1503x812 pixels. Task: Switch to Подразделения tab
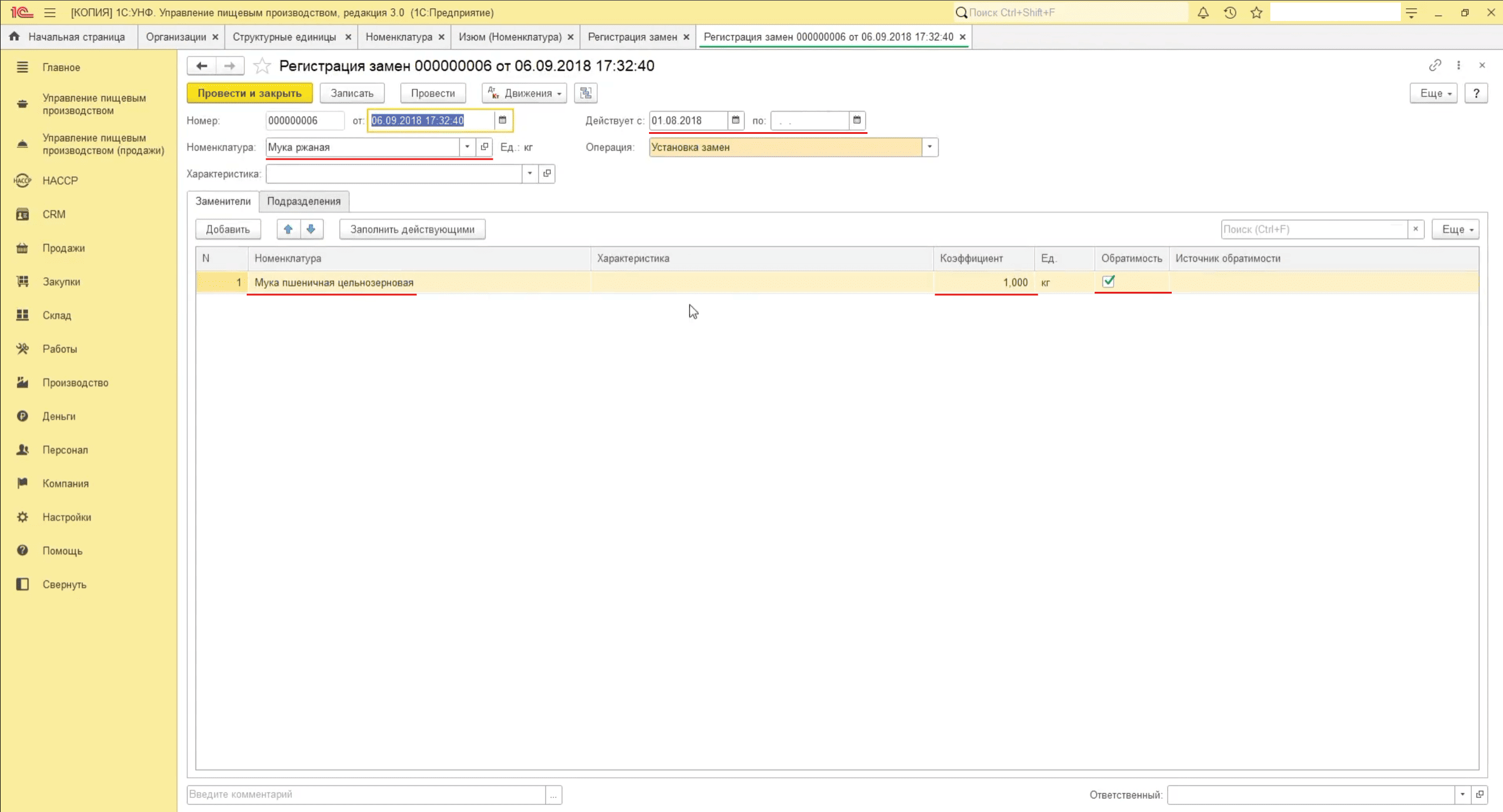304,201
